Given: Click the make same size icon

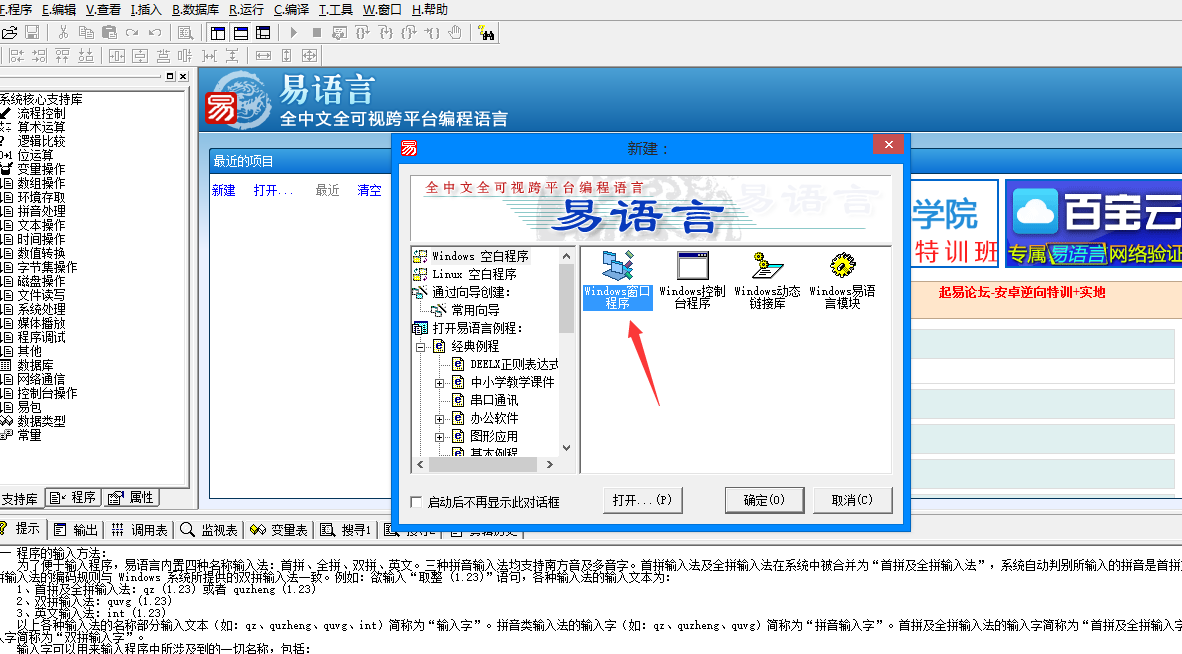Looking at the screenshot, I should (309, 55).
